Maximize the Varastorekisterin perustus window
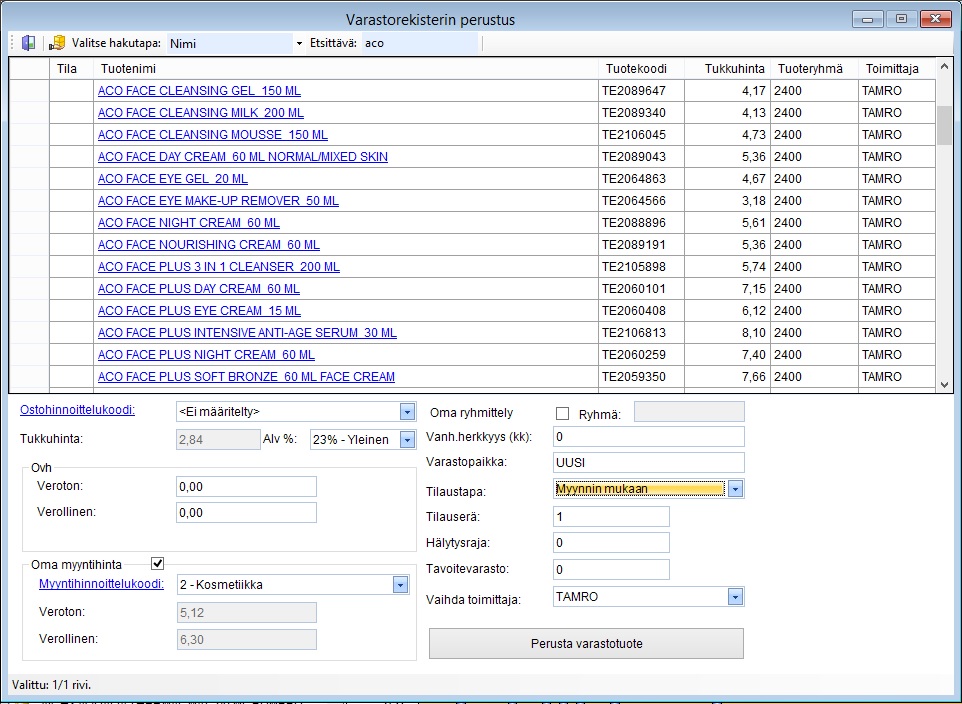This screenshot has height=704, width=962. (x=901, y=19)
